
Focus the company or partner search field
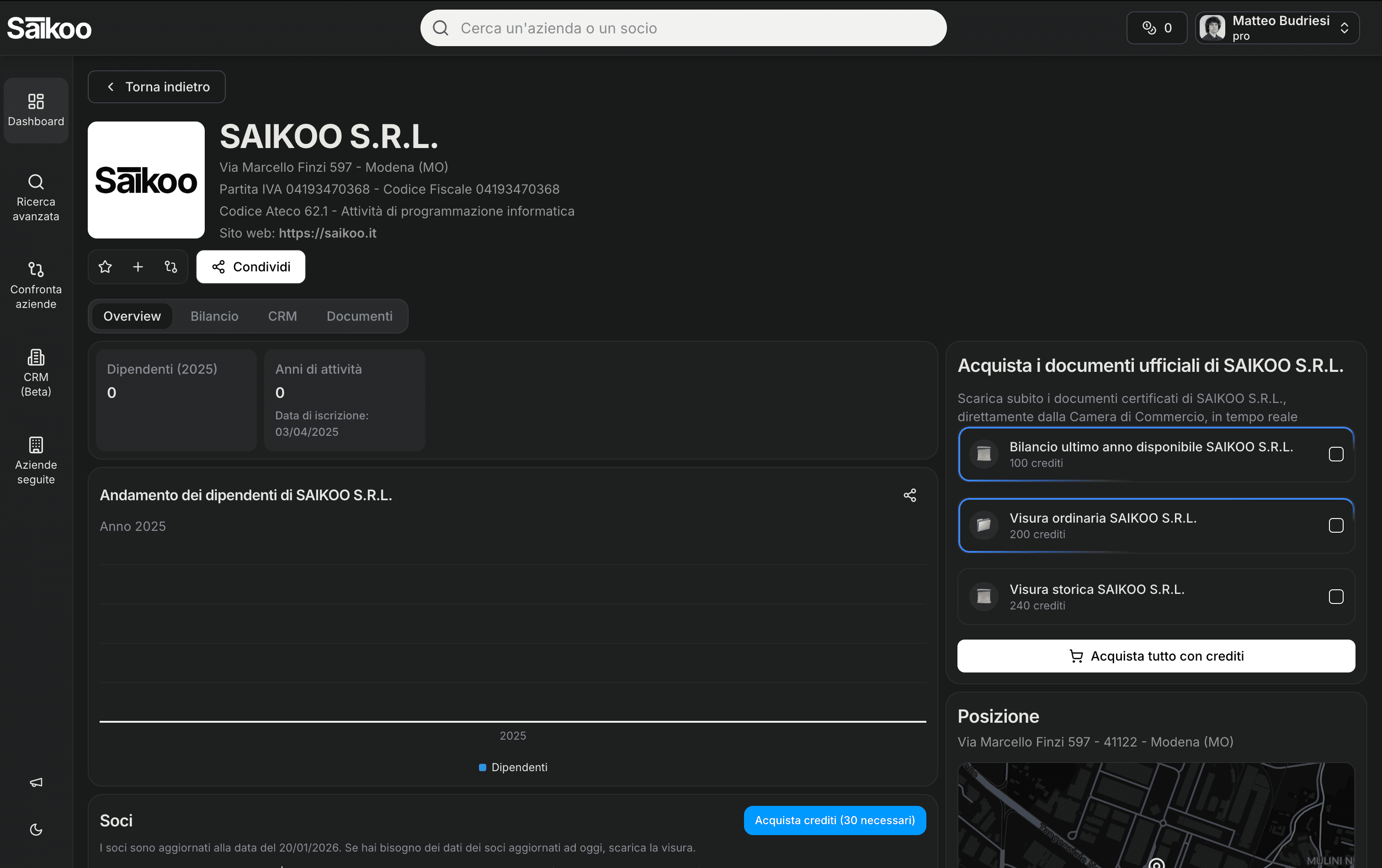point(683,28)
